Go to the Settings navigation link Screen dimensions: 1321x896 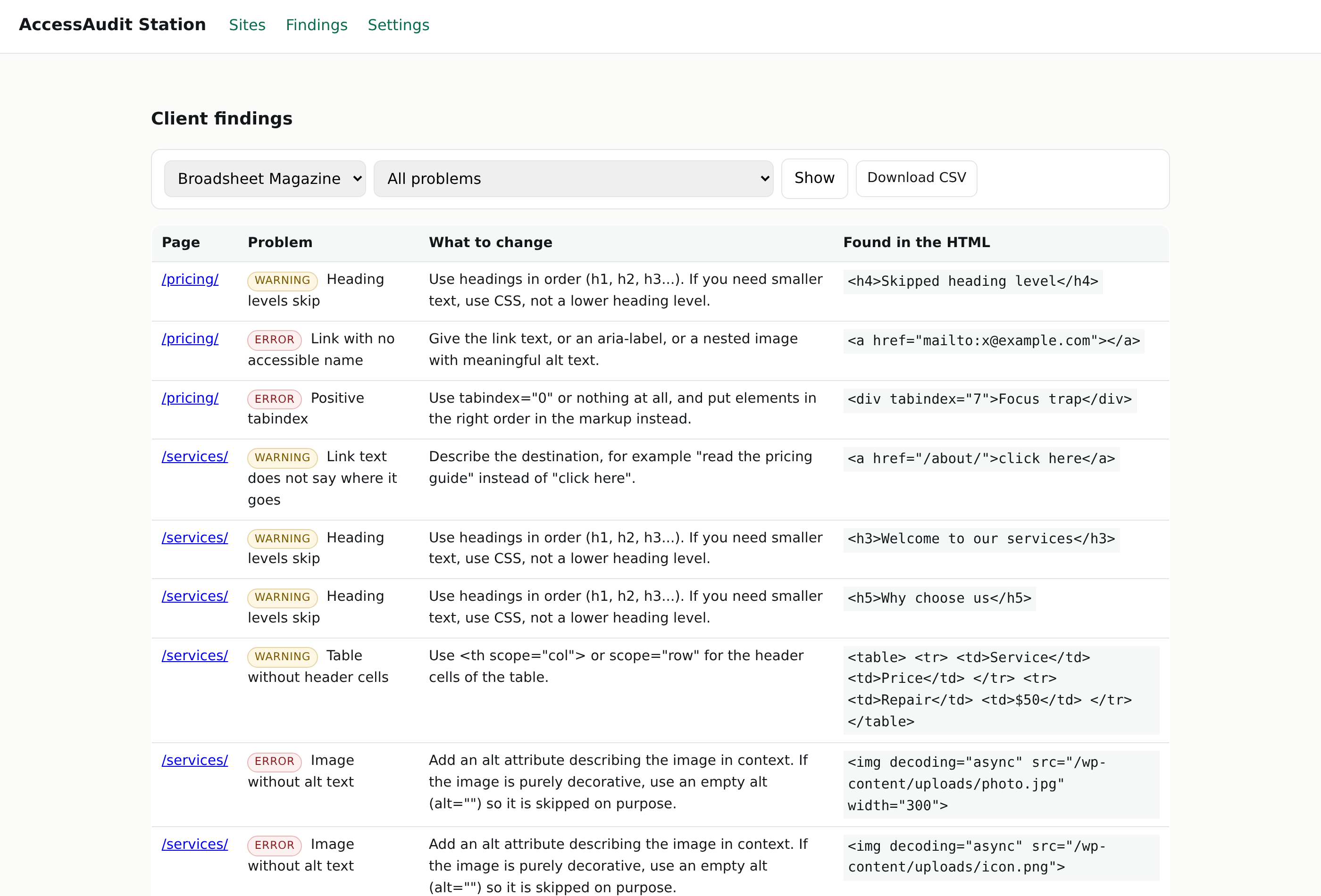click(398, 25)
